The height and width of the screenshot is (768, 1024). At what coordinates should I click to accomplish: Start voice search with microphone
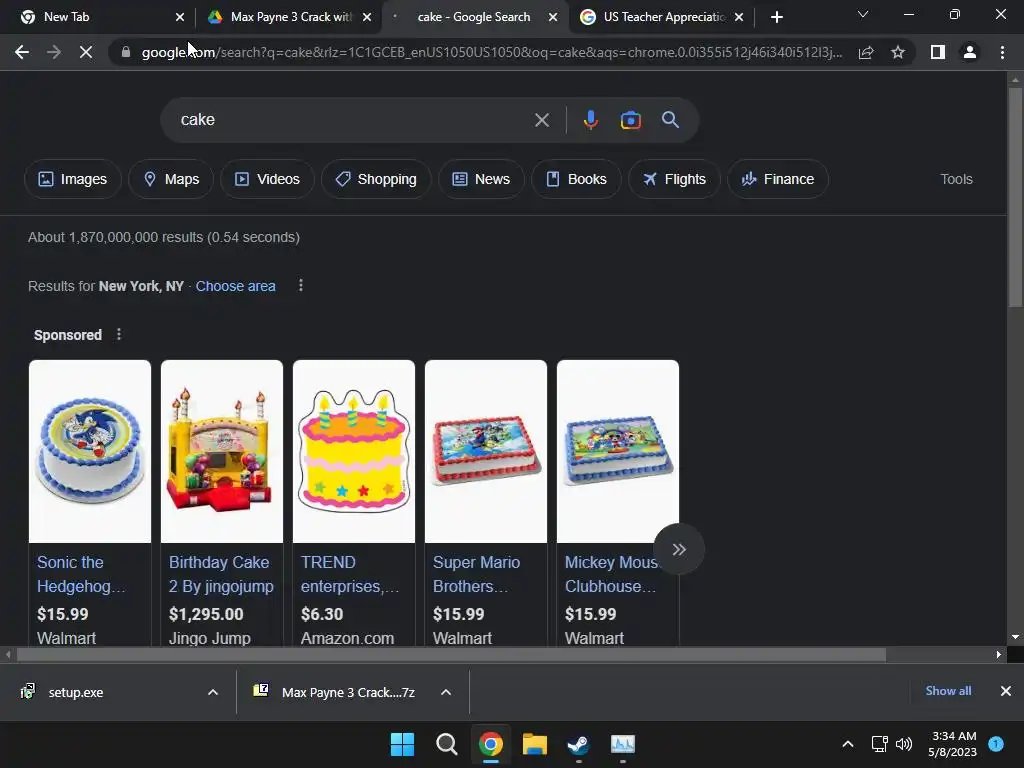pos(590,120)
